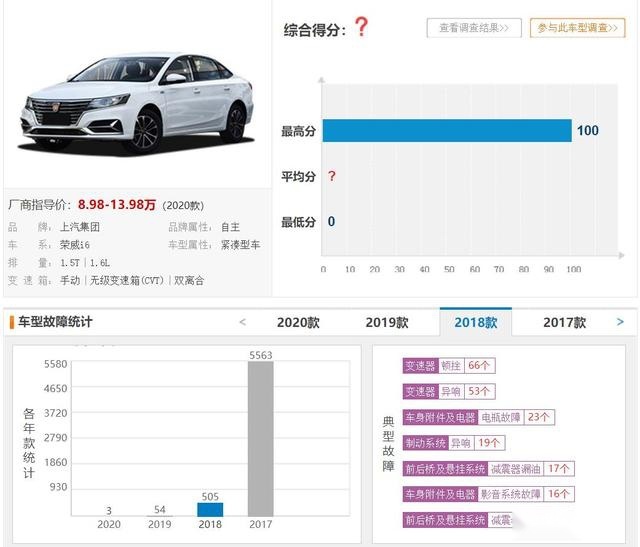Click the 车型故障统计 heading
Viewport: 640px width, 547px height.
pyautogui.click(x=55, y=322)
